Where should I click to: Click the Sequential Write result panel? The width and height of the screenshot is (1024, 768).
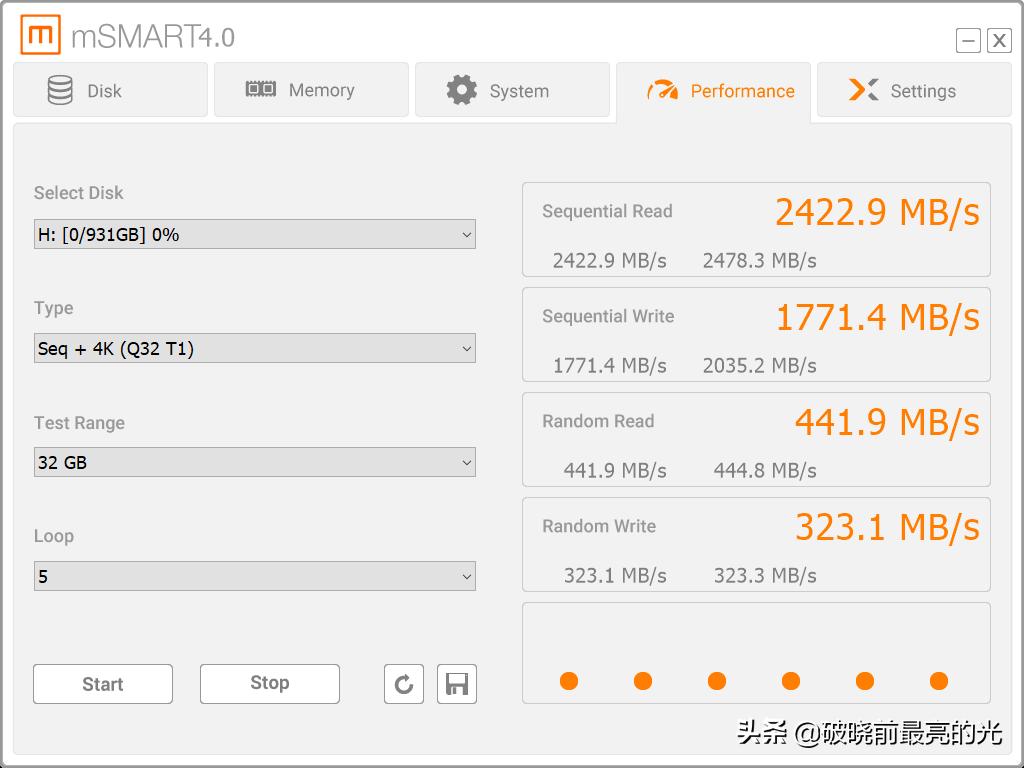(756, 335)
